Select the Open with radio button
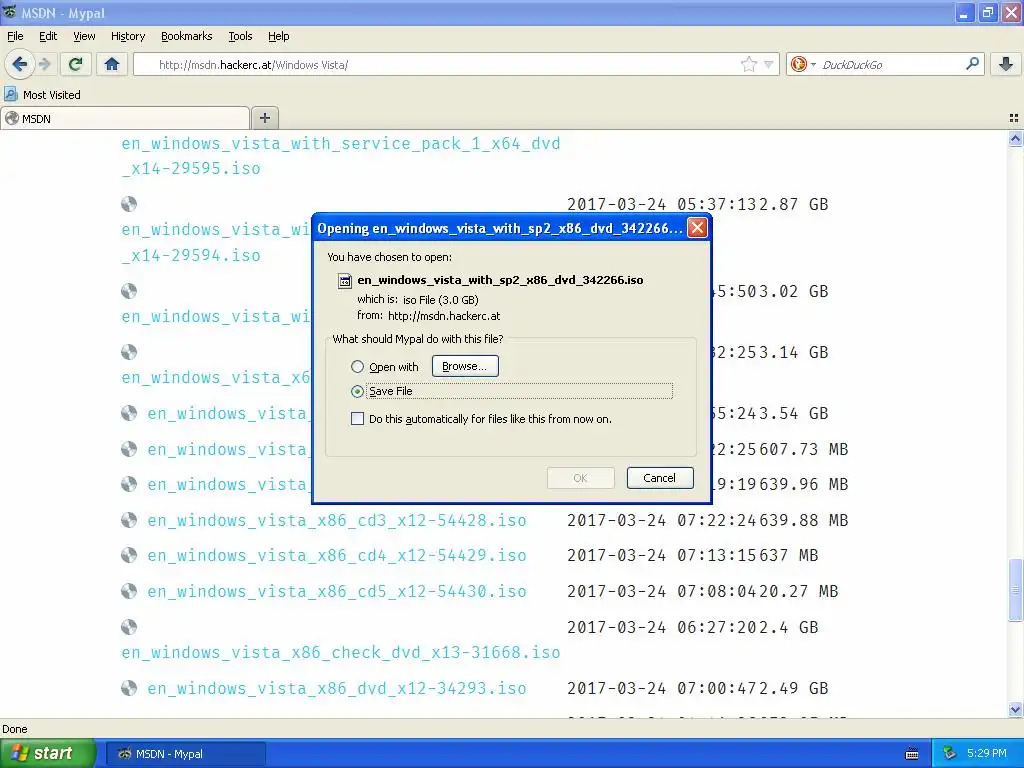 (357, 366)
